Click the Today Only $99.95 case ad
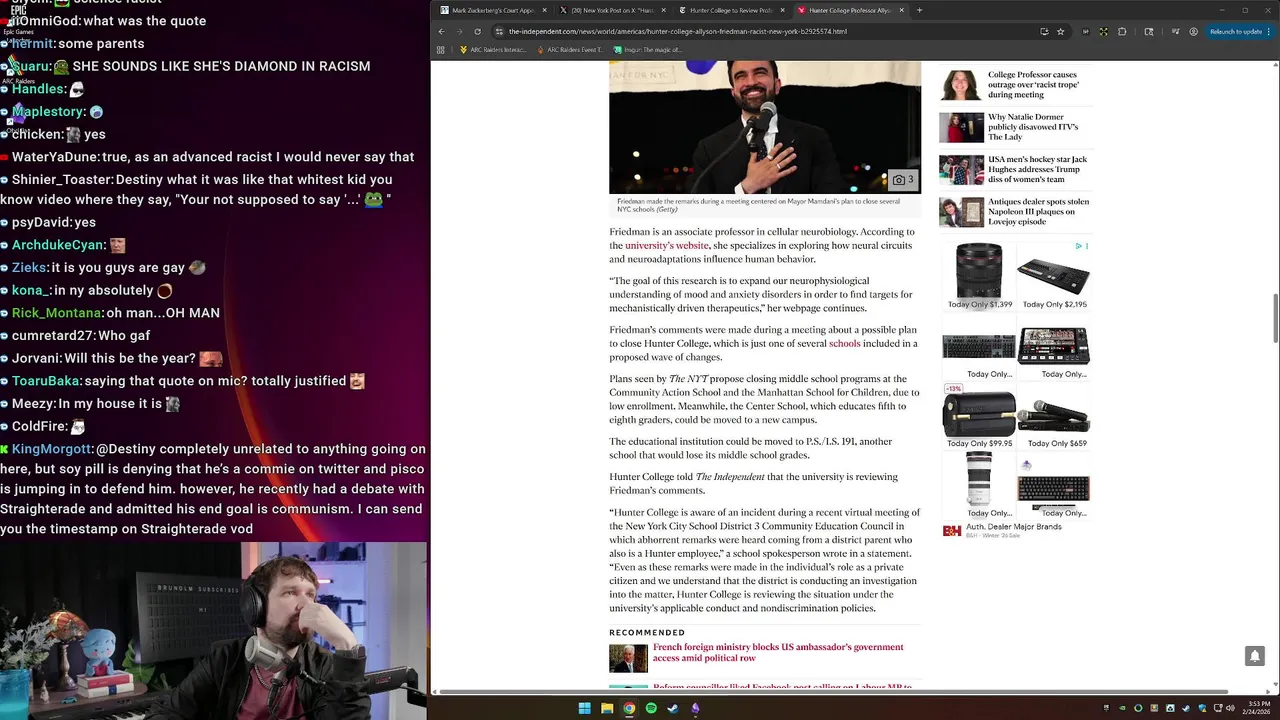This screenshot has width=1280, height=720. tap(979, 416)
